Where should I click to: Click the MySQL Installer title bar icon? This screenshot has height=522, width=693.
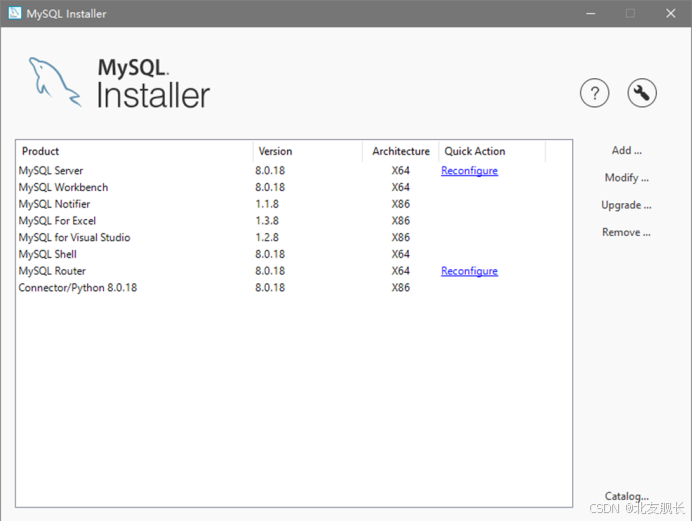(x=15, y=13)
